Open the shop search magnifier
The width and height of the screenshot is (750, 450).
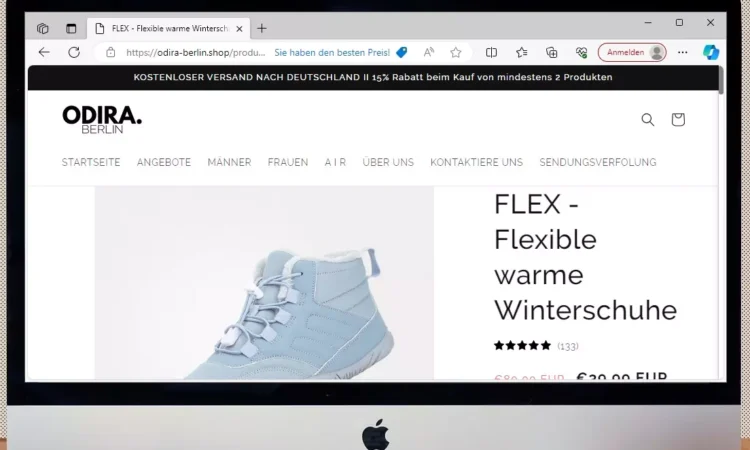tap(648, 120)
